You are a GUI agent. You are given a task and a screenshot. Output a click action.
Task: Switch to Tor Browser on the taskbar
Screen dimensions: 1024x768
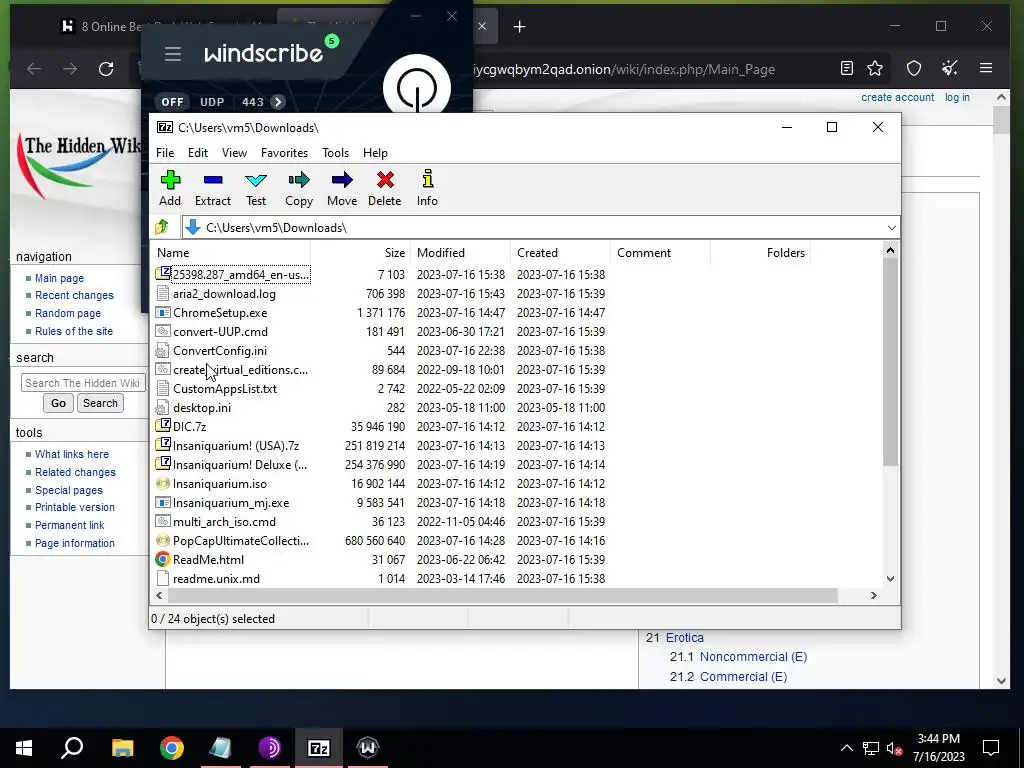pos(270,748)
